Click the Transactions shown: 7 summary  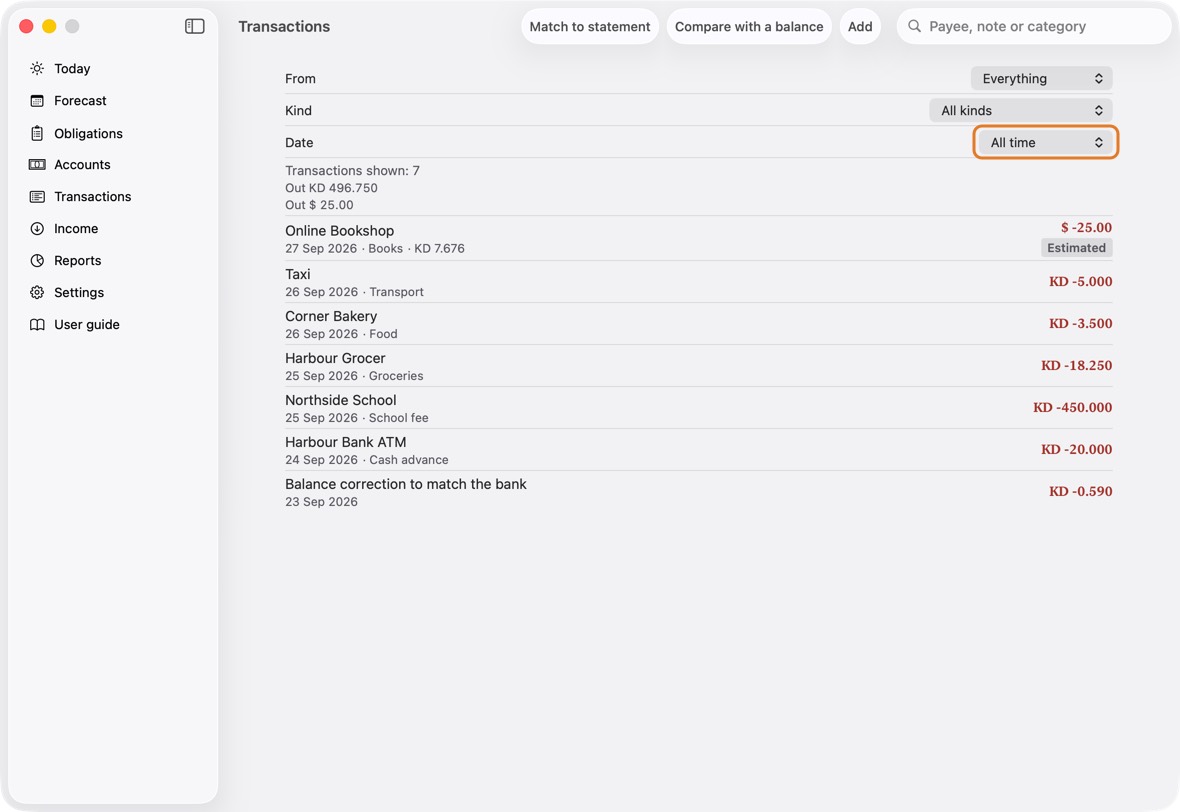[x=352, y=171]
